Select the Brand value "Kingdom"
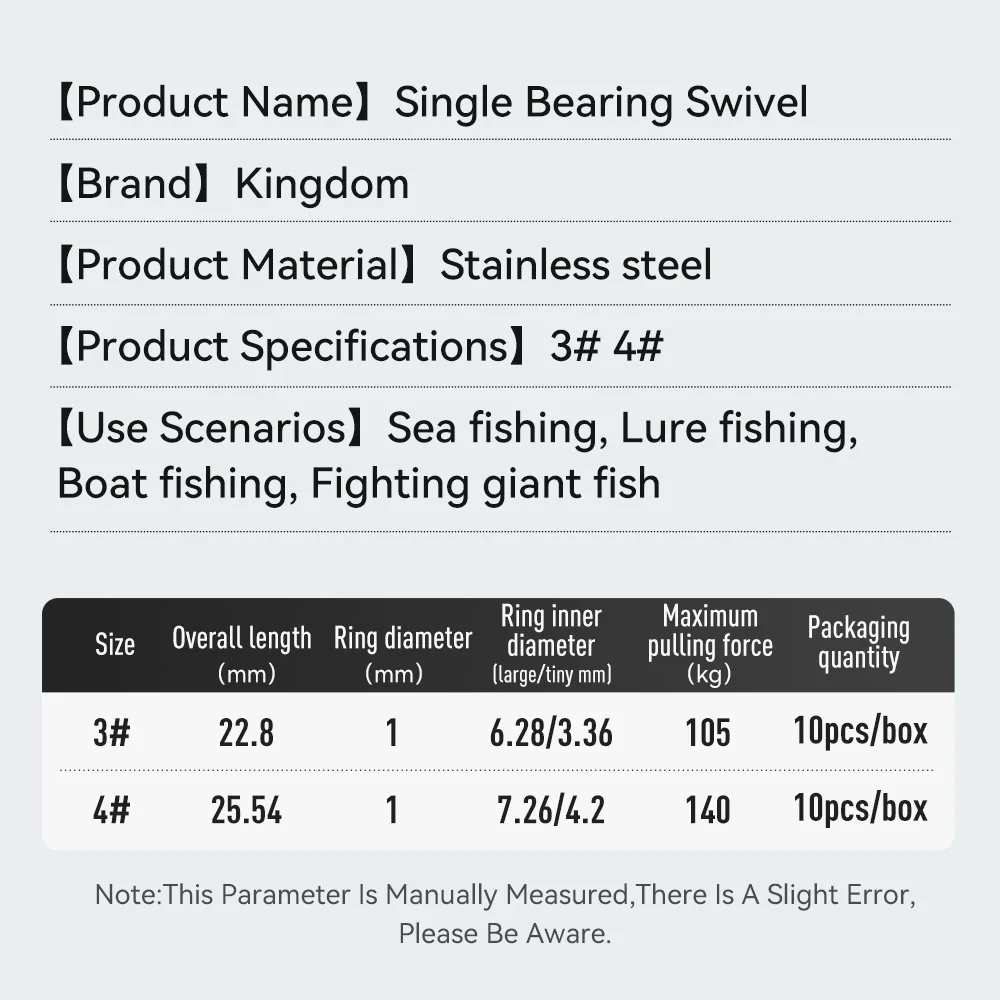 click(x=322, y=184)
